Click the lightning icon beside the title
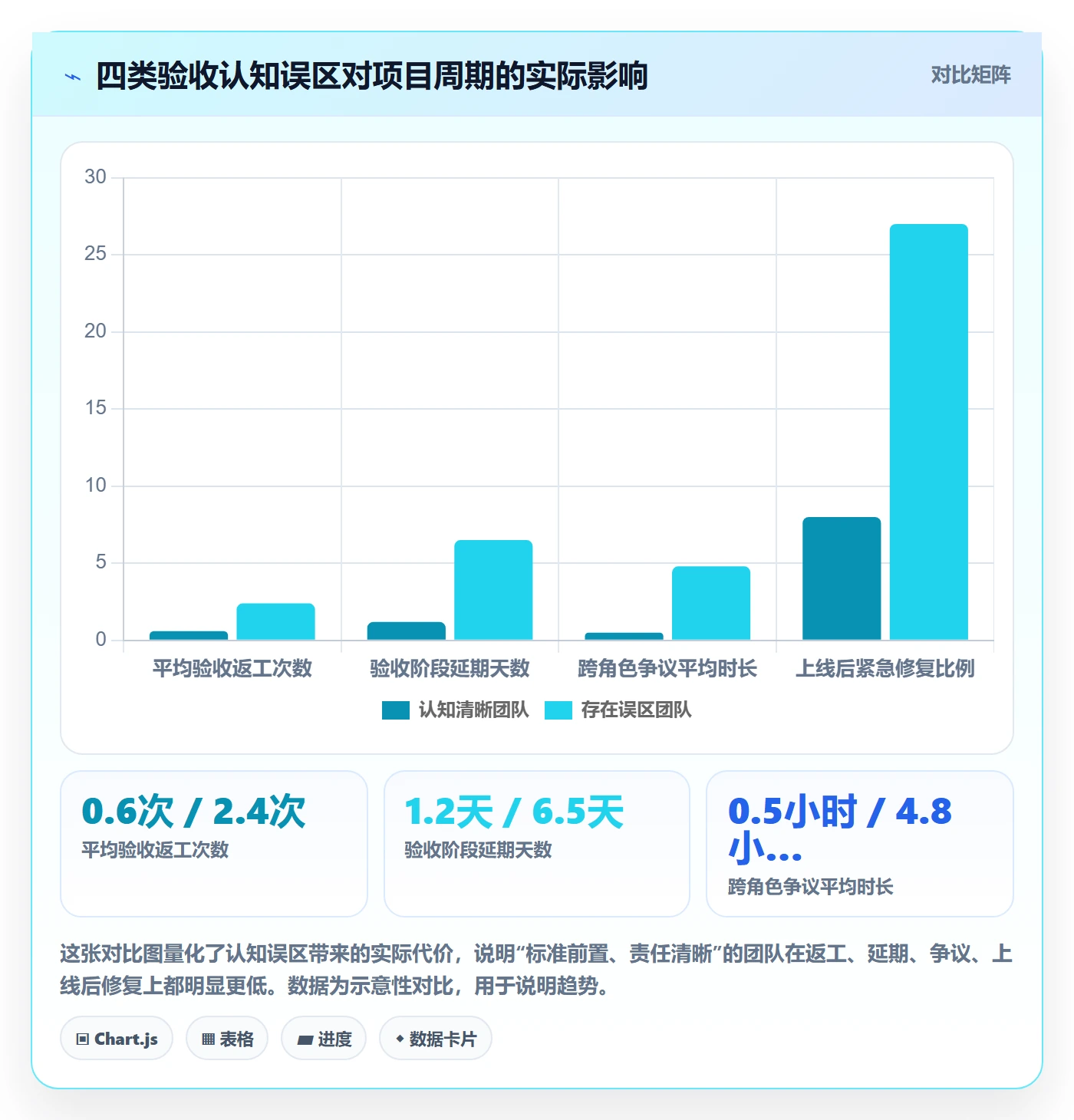 click(73, 77)
